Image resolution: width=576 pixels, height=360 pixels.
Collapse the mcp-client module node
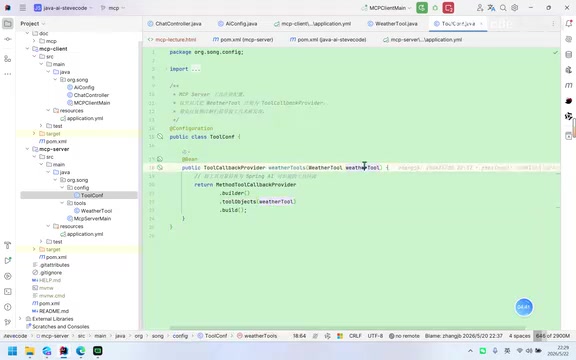(x=27, y=49)
